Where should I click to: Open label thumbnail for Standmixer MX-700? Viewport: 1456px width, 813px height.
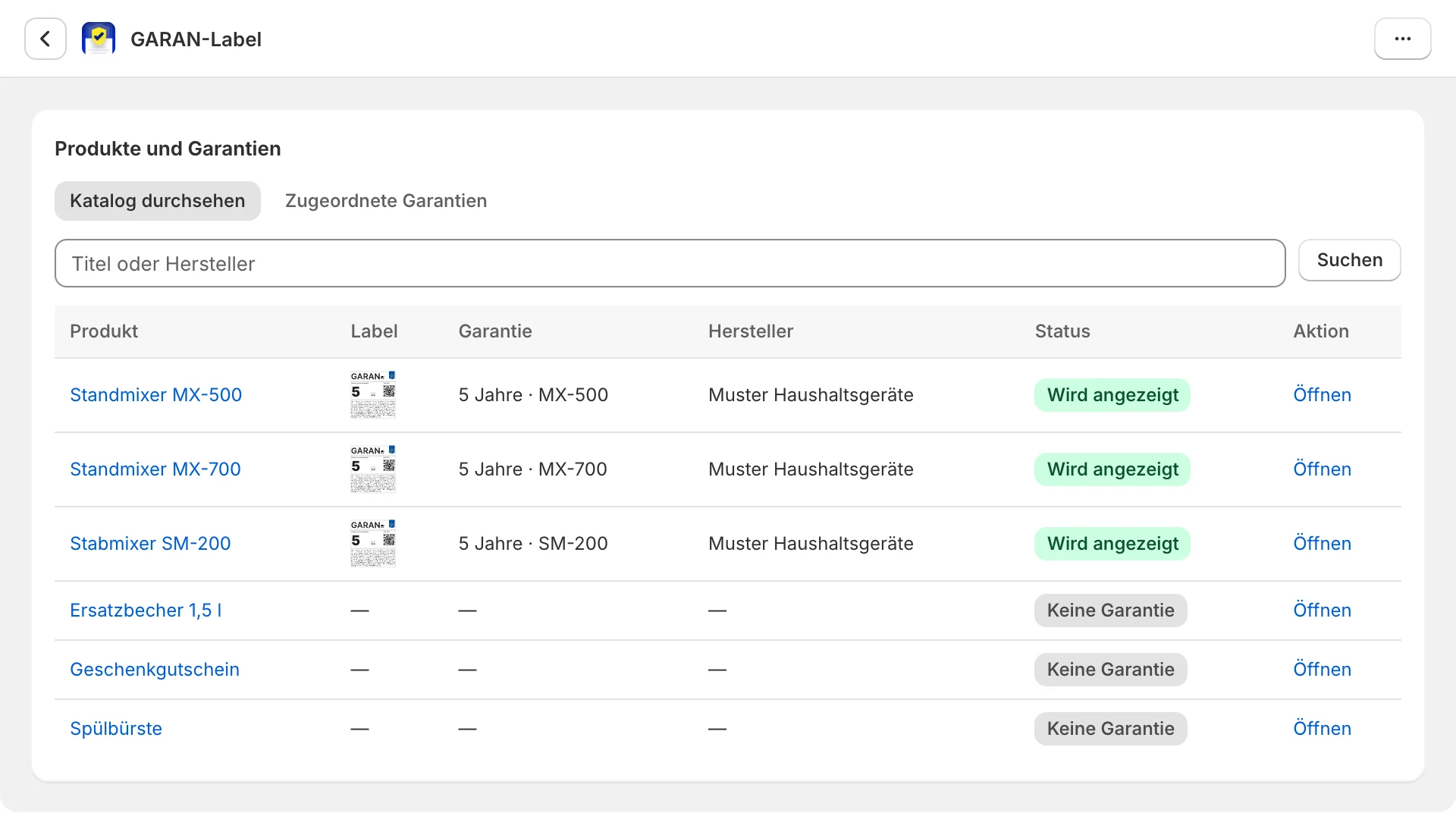click(x=373, y=469)
